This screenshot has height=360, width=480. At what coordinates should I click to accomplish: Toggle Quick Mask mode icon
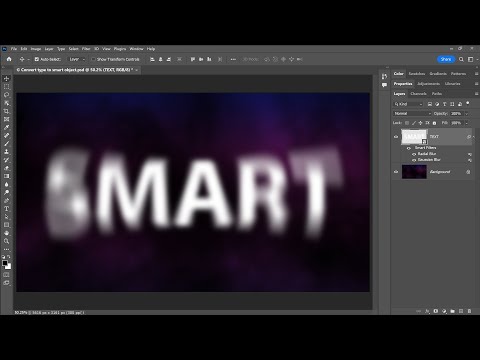[x=6, y=275]
